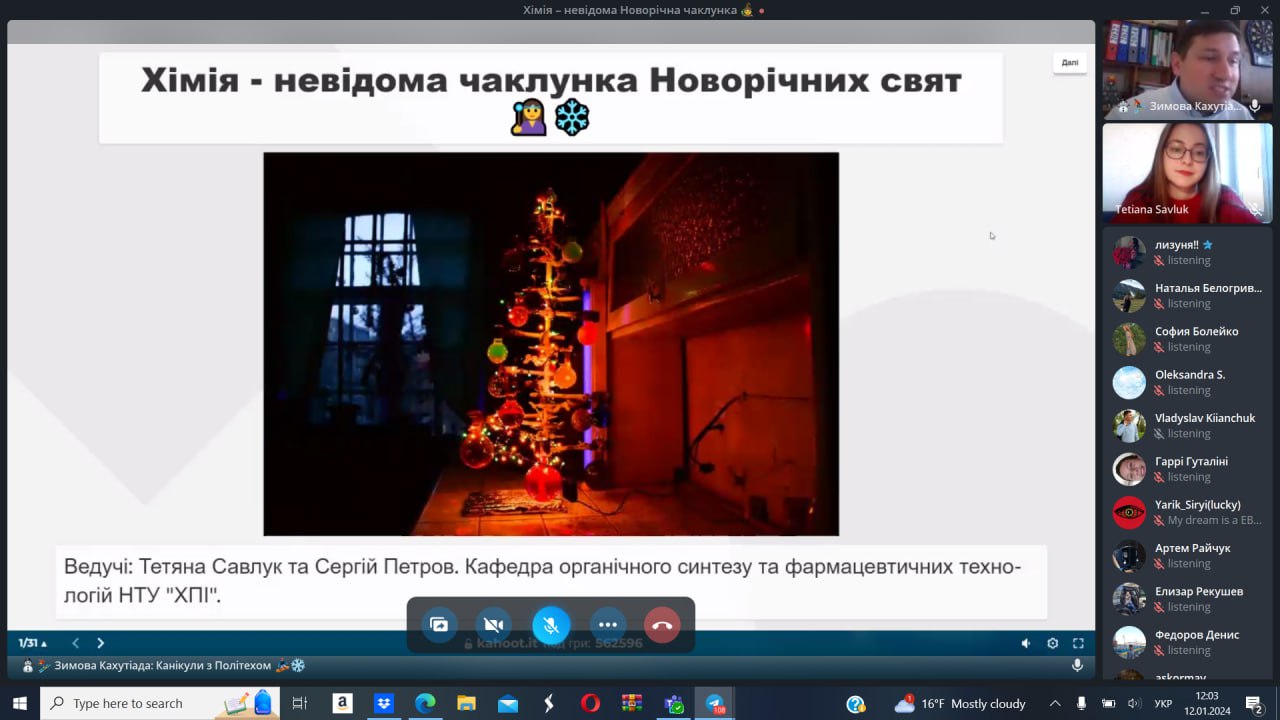Select the Зимова Кахутіада presenter video tile

coord(1187,68)
